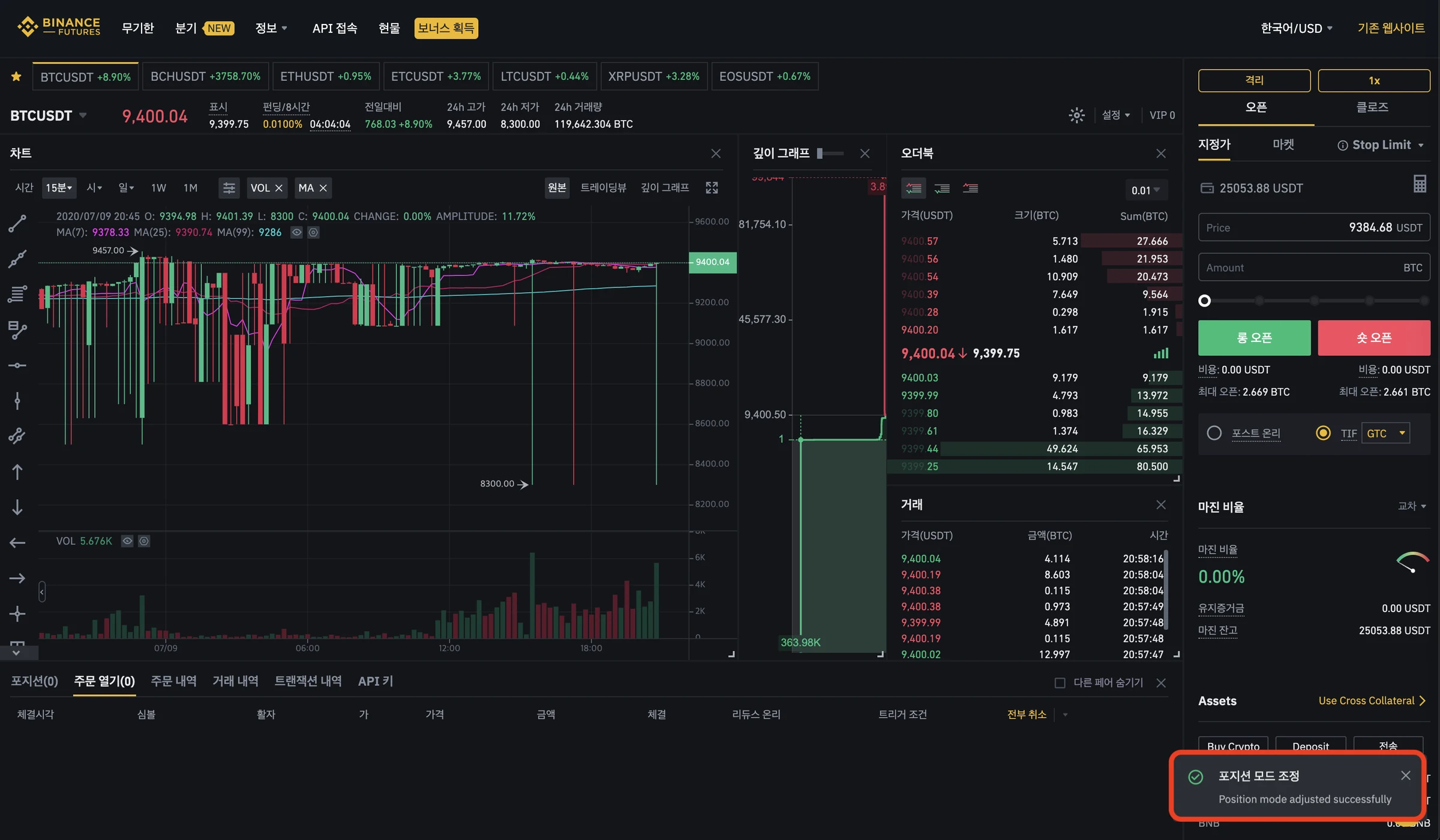Select the trend line drawing tool
This screenshot has height=840, width=1440.
(17, 223)
